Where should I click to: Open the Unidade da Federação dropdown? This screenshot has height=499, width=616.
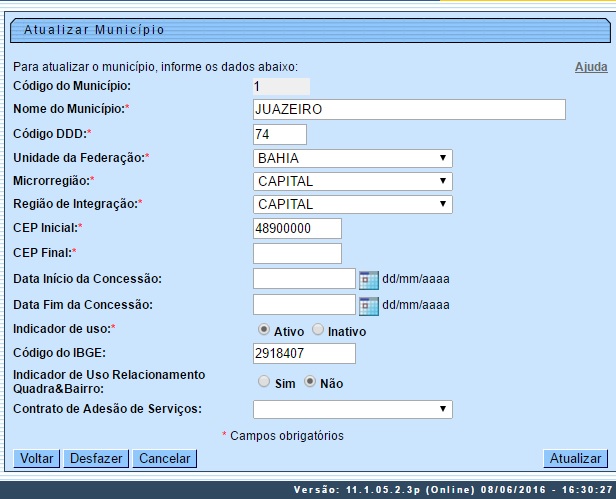point(352,158)
